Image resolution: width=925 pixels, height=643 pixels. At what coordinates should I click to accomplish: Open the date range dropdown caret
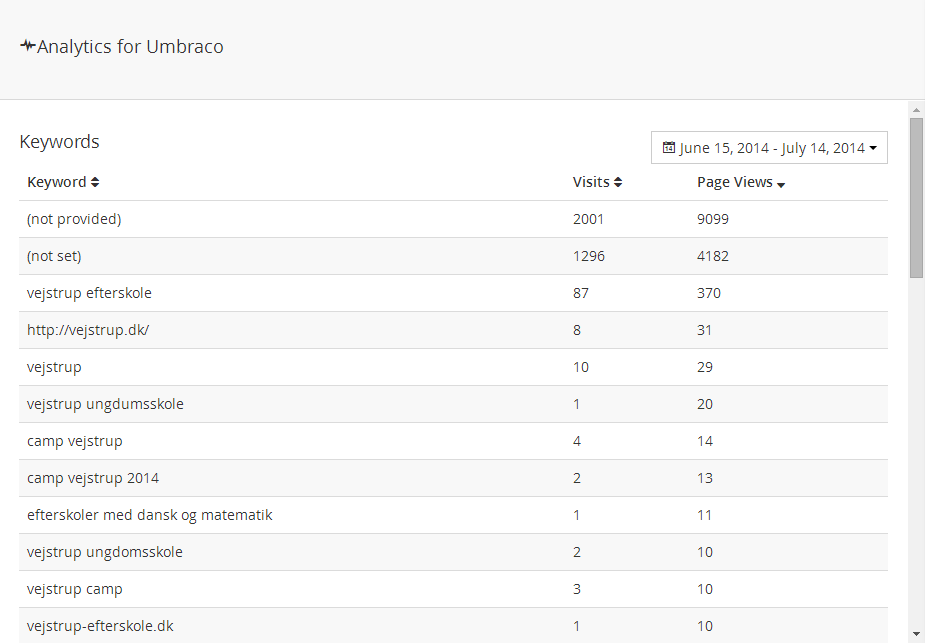click(873, 149)
